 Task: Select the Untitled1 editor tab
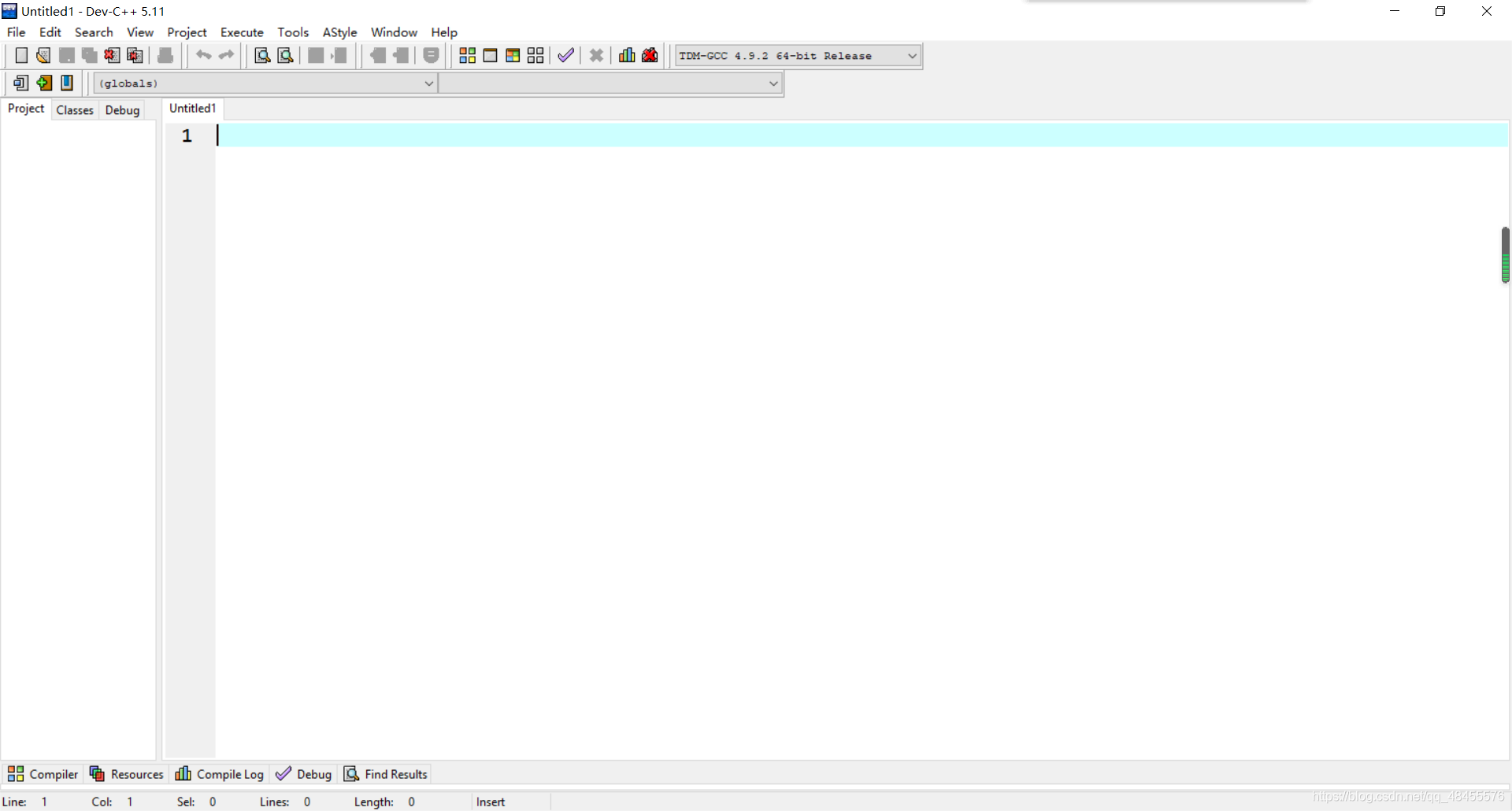193,109
